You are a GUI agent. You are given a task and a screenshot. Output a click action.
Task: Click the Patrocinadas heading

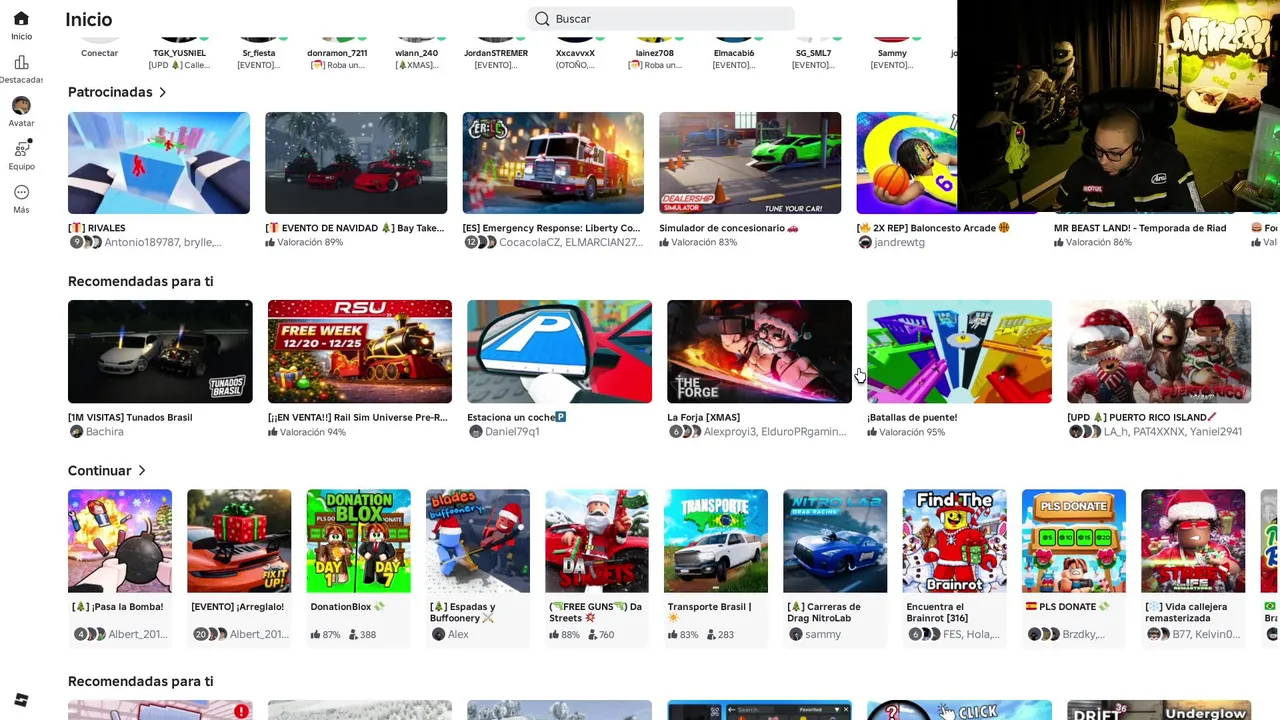[x=110, y=92]
